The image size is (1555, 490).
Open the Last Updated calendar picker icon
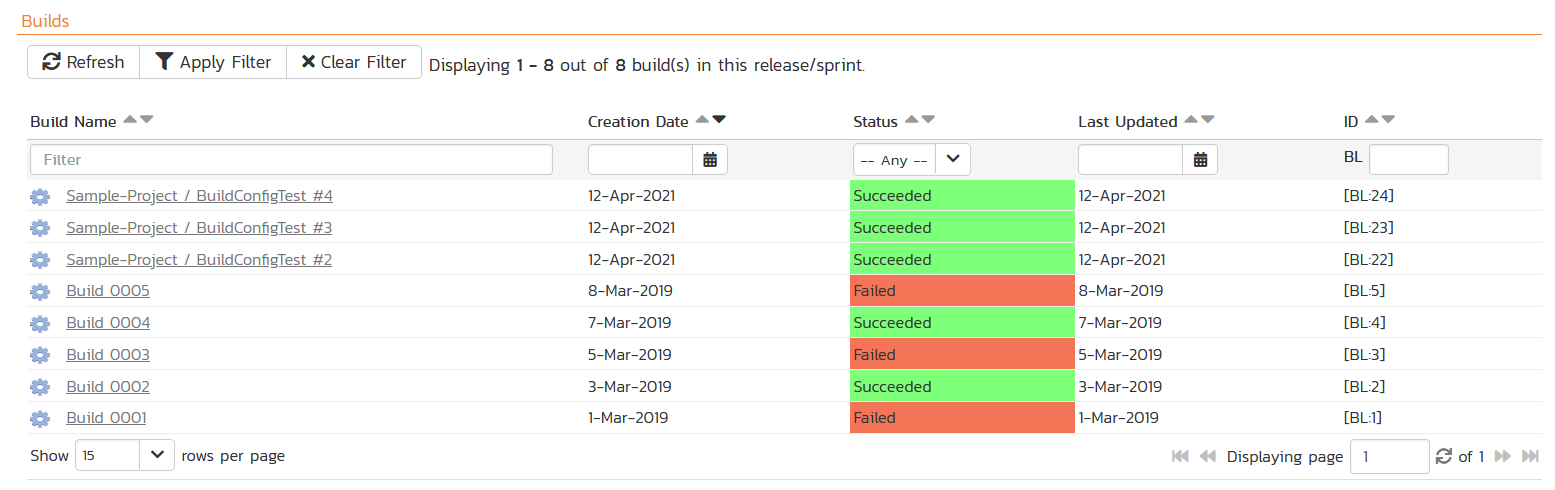click(x=1200, y=160)
